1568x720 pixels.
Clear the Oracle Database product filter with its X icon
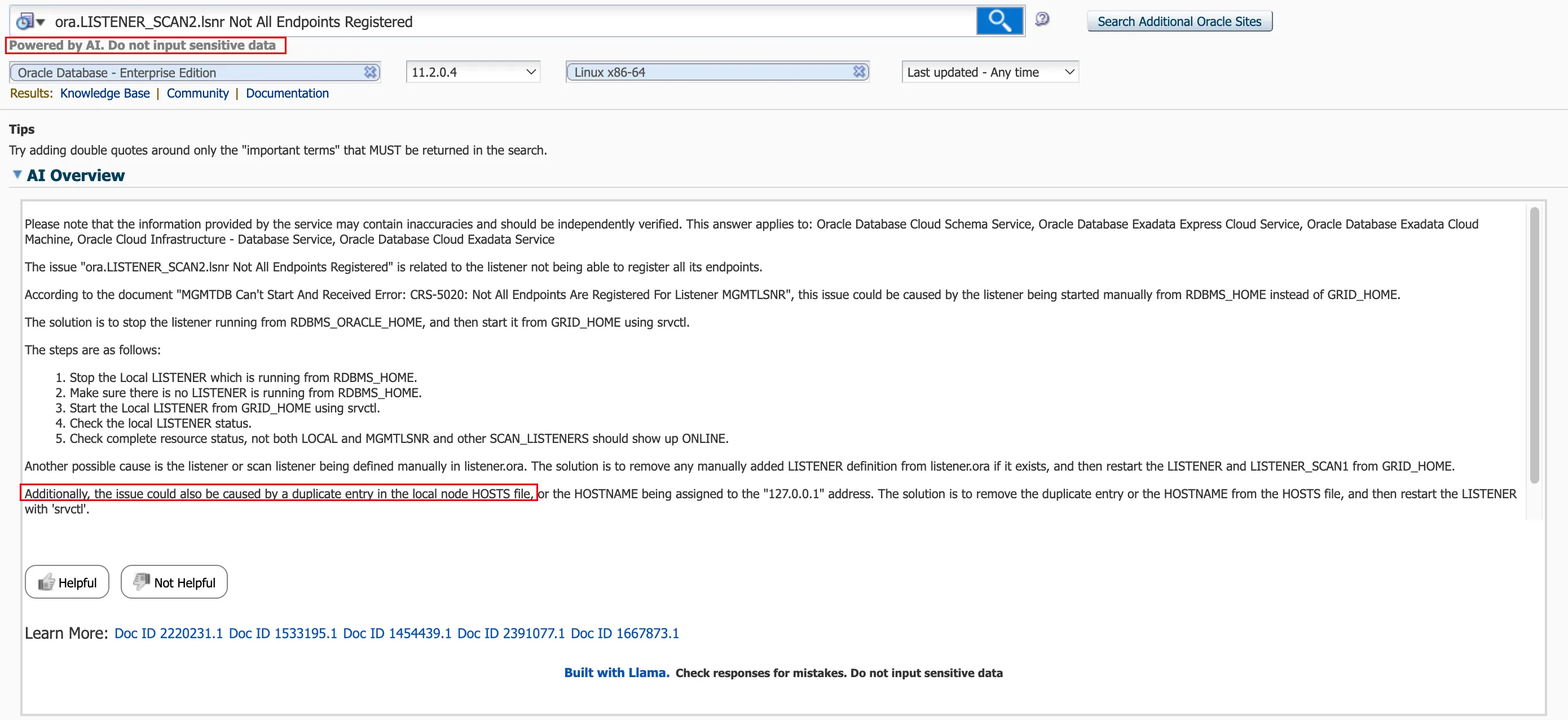point(370,72)
